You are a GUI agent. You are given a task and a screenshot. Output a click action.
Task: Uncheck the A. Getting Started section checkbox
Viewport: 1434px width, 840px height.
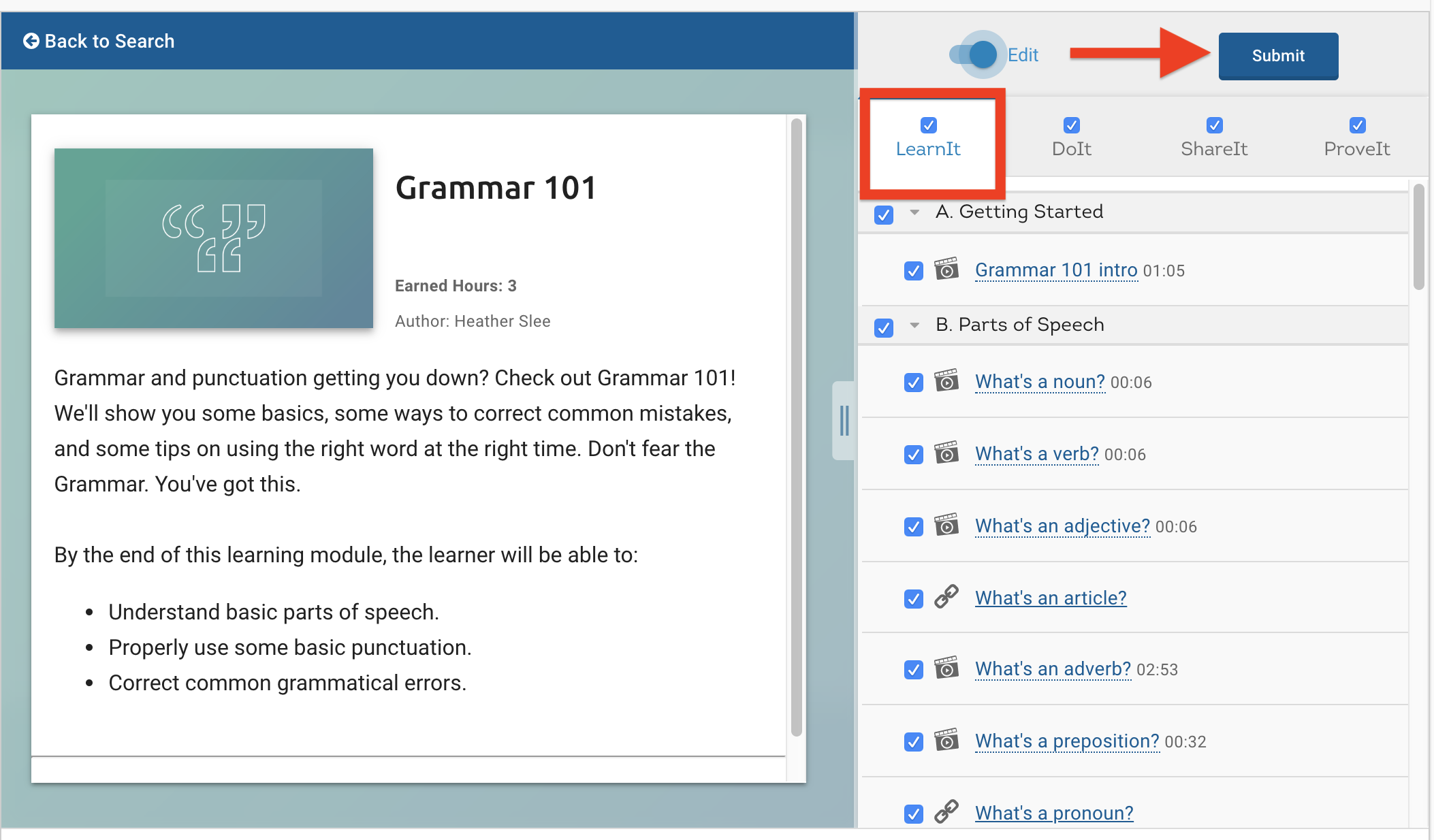point(883,215)
